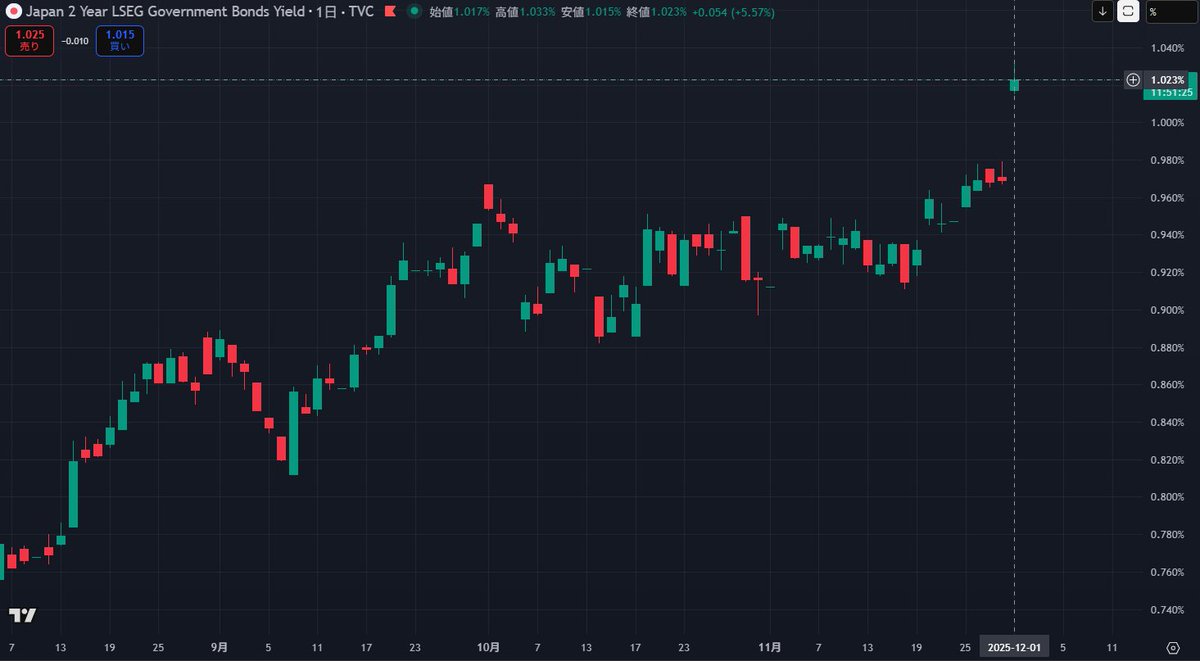Click the 11月 label on the time axis
Screen dimensions: 1200x661
coord(770,647)
